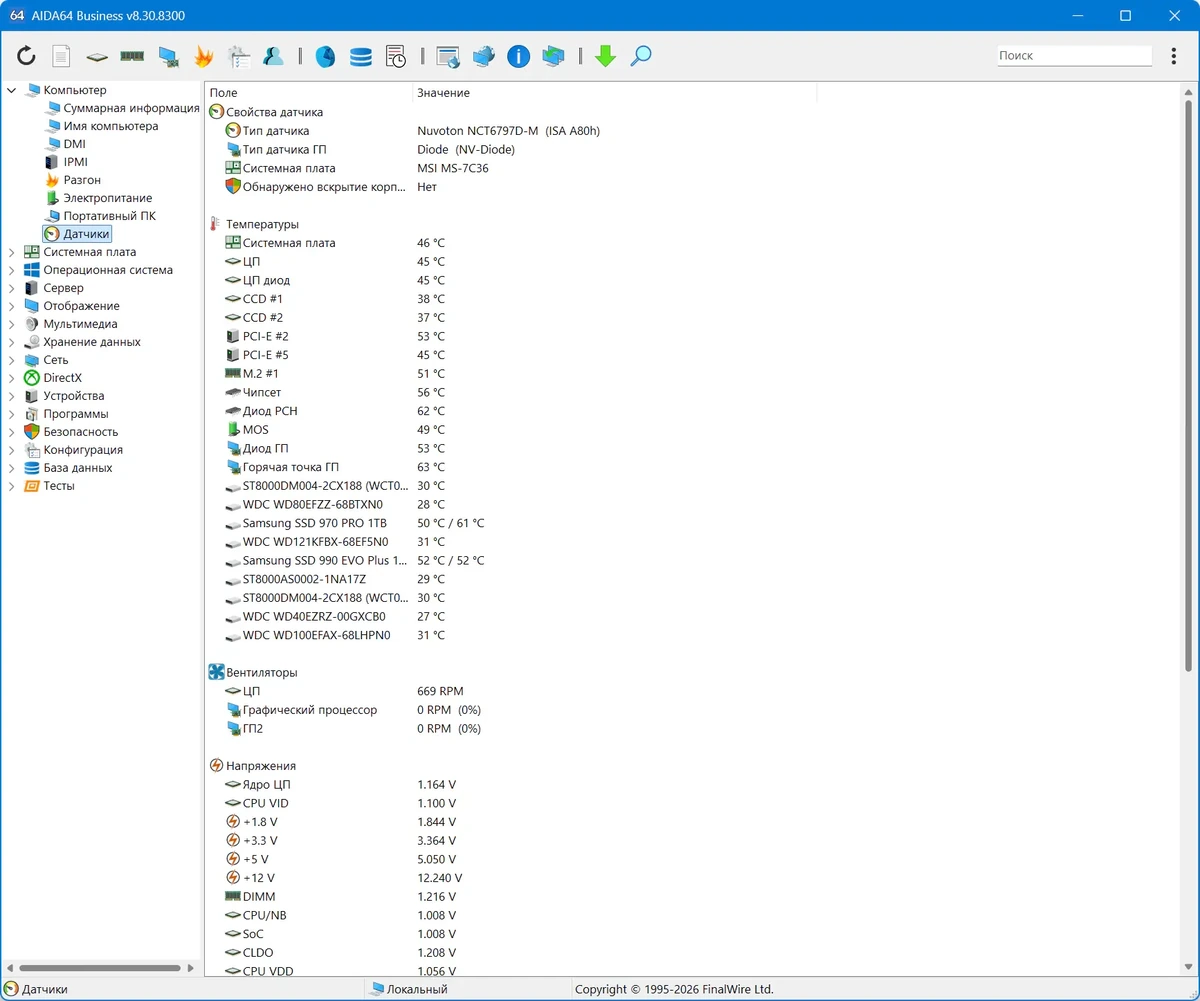Click the network monitor card toolbar icon
Screen dimensions: 1200x1001
tap(168, 57)
